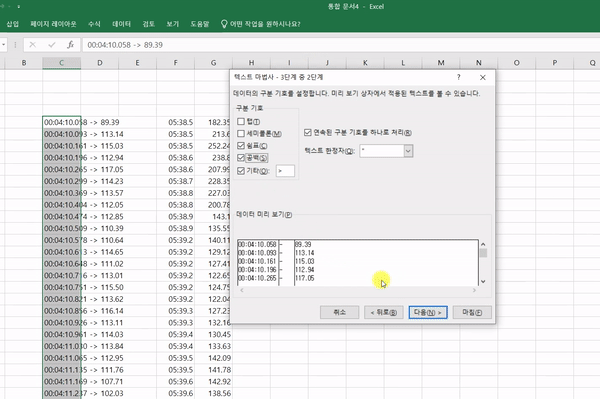Click data preview vertical scrollbar thumb

(x=483, y=253)
